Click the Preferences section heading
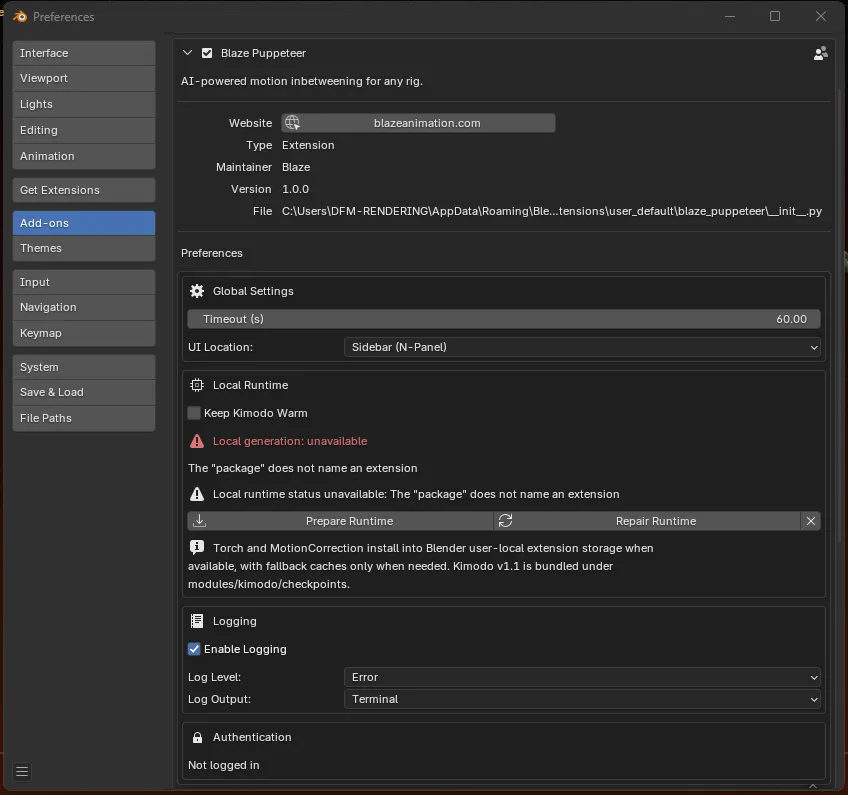Image resolution: width=848 pixels, height=795 pixels. tap(211, 253)
